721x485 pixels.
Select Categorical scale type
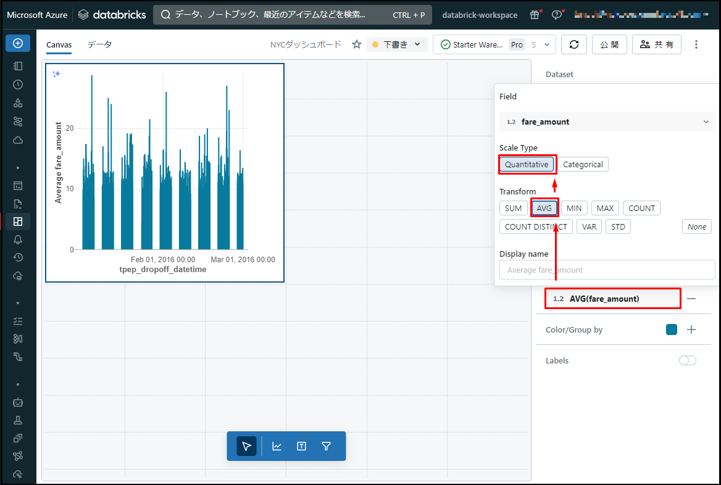(582, 164)
